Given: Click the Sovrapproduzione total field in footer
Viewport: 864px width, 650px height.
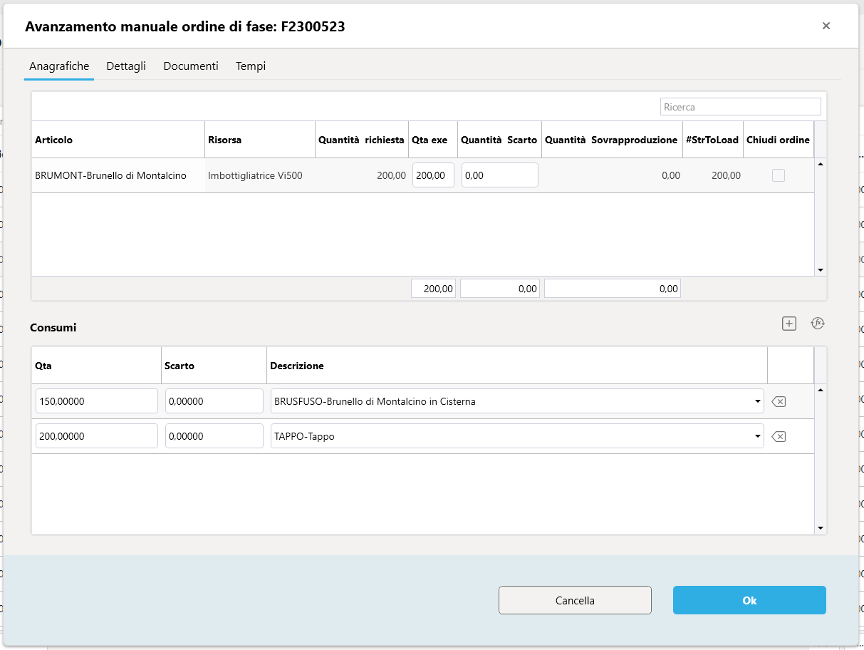Looking at the screenshot, I should click(x=612, y=289).
